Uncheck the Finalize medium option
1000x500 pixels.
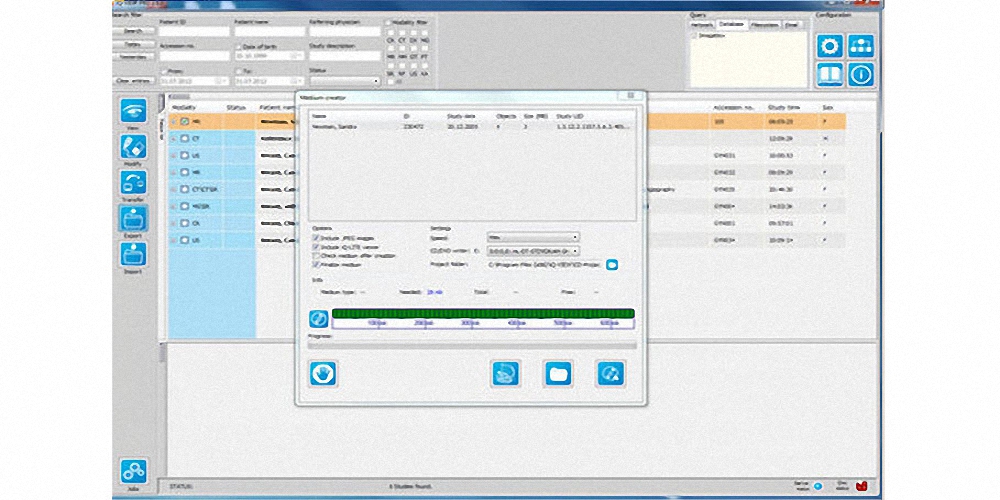point(316,264)
